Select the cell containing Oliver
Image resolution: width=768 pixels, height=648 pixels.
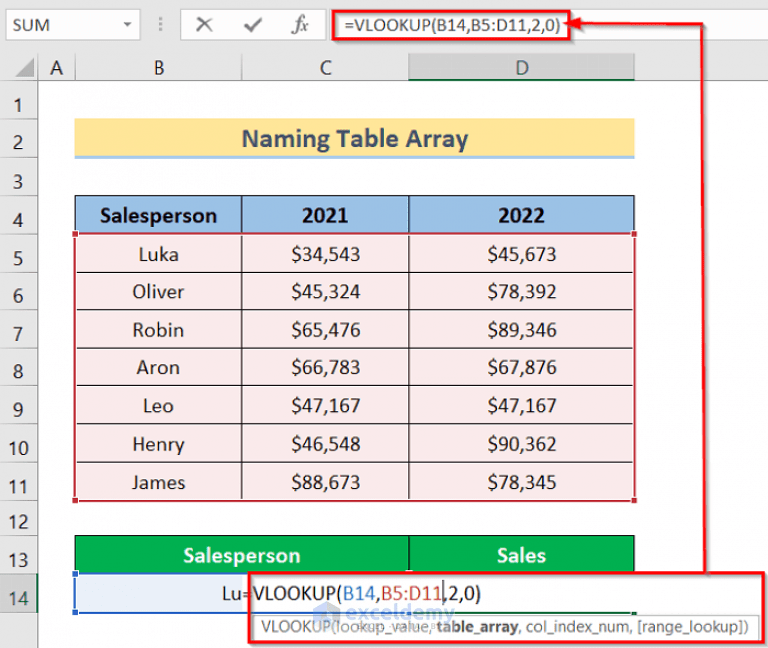click(x=158, y=291)
